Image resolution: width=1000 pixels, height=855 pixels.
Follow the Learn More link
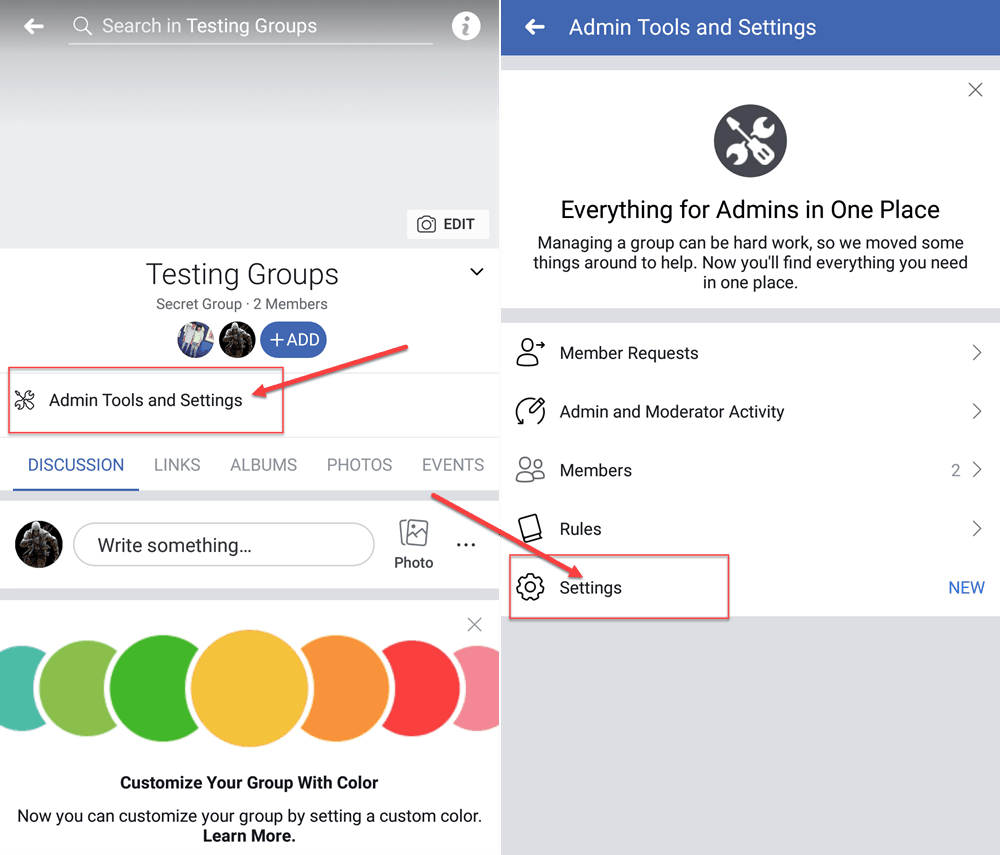[x=249, y=836]
